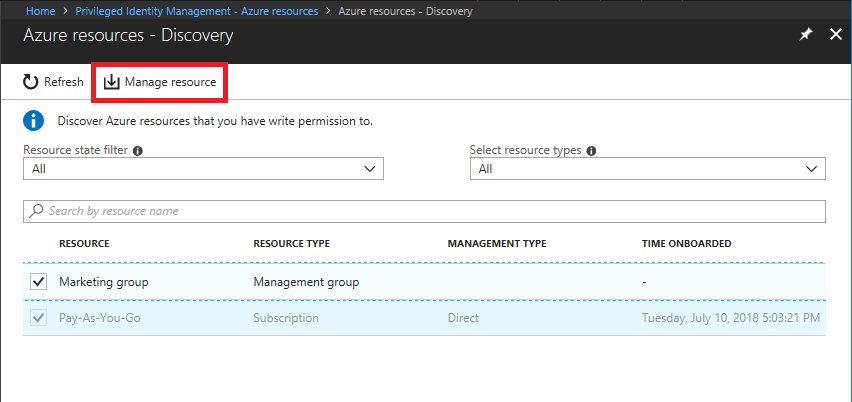This screenshot has width=852, height=402.
Task: Expand the Select resource types dropdown
Action: tap(648, 169)
